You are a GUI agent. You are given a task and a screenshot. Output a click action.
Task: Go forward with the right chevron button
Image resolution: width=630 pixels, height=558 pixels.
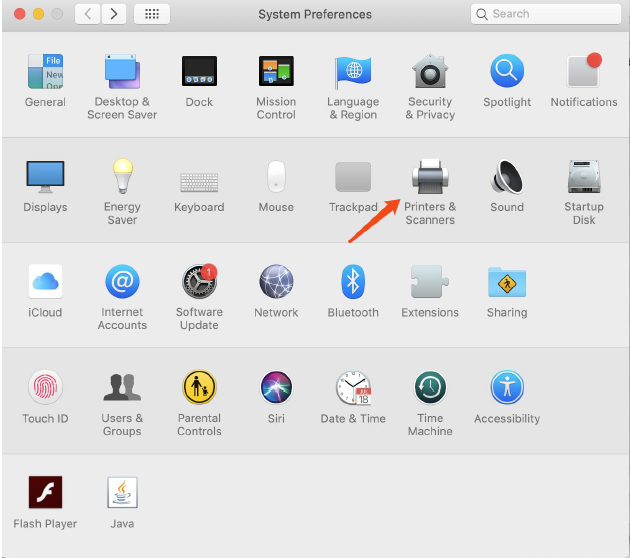(x=114, y=14)
